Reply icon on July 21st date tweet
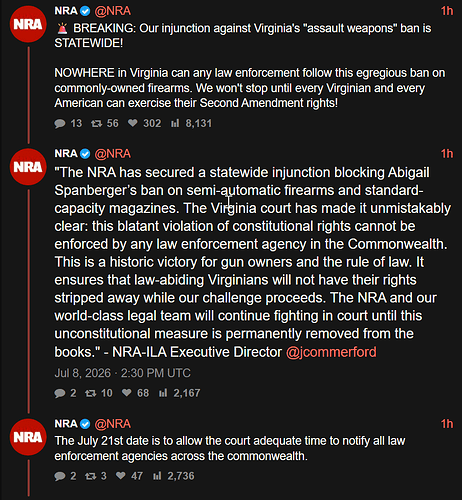Screen dimensions: 462x500 60,476
